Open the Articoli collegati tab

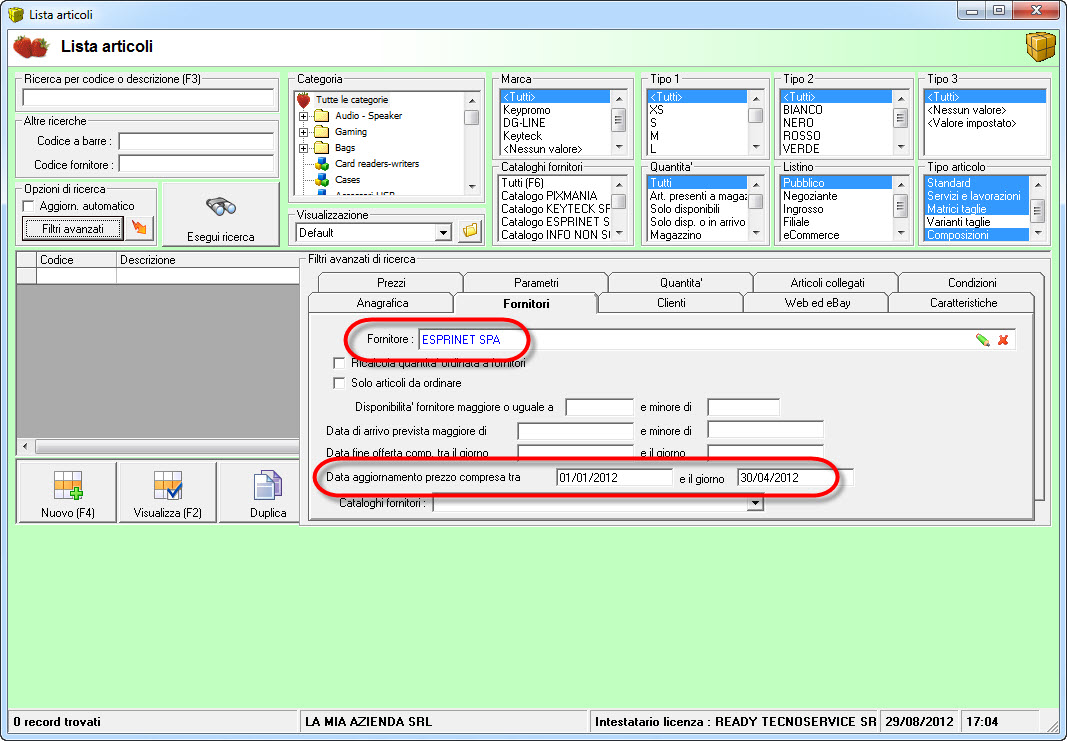[827, 282]
